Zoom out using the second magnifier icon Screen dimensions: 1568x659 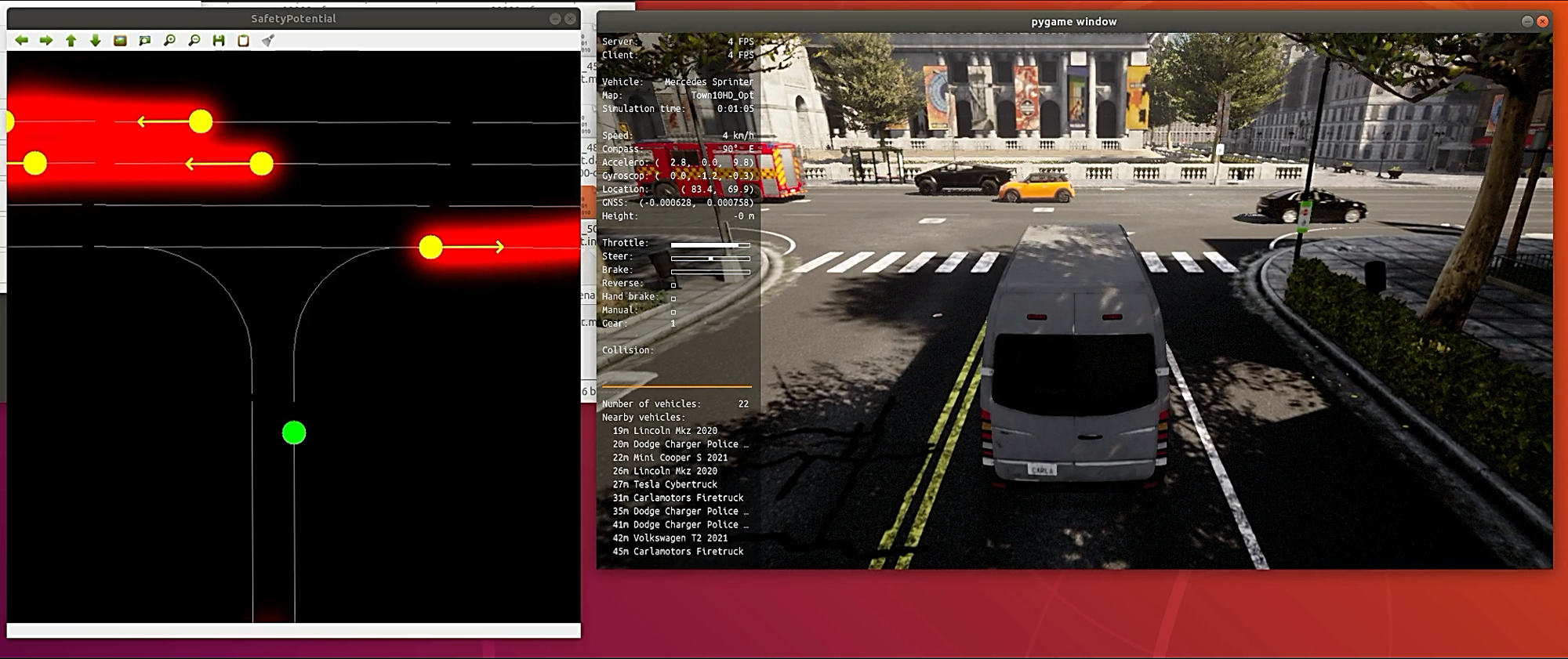(x=194, y=41)
